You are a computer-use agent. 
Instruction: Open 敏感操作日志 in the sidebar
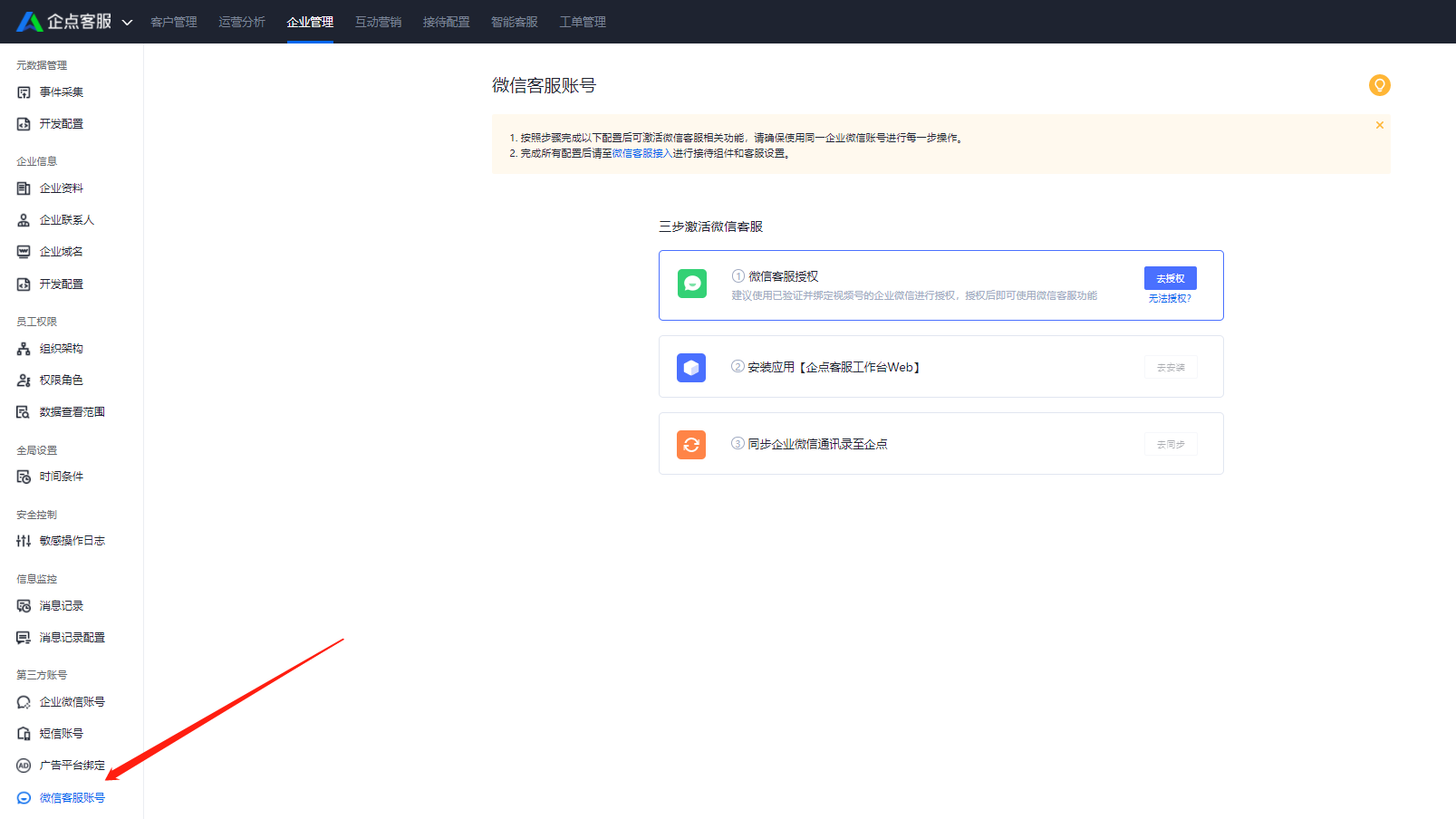click(x=72, y=541)
